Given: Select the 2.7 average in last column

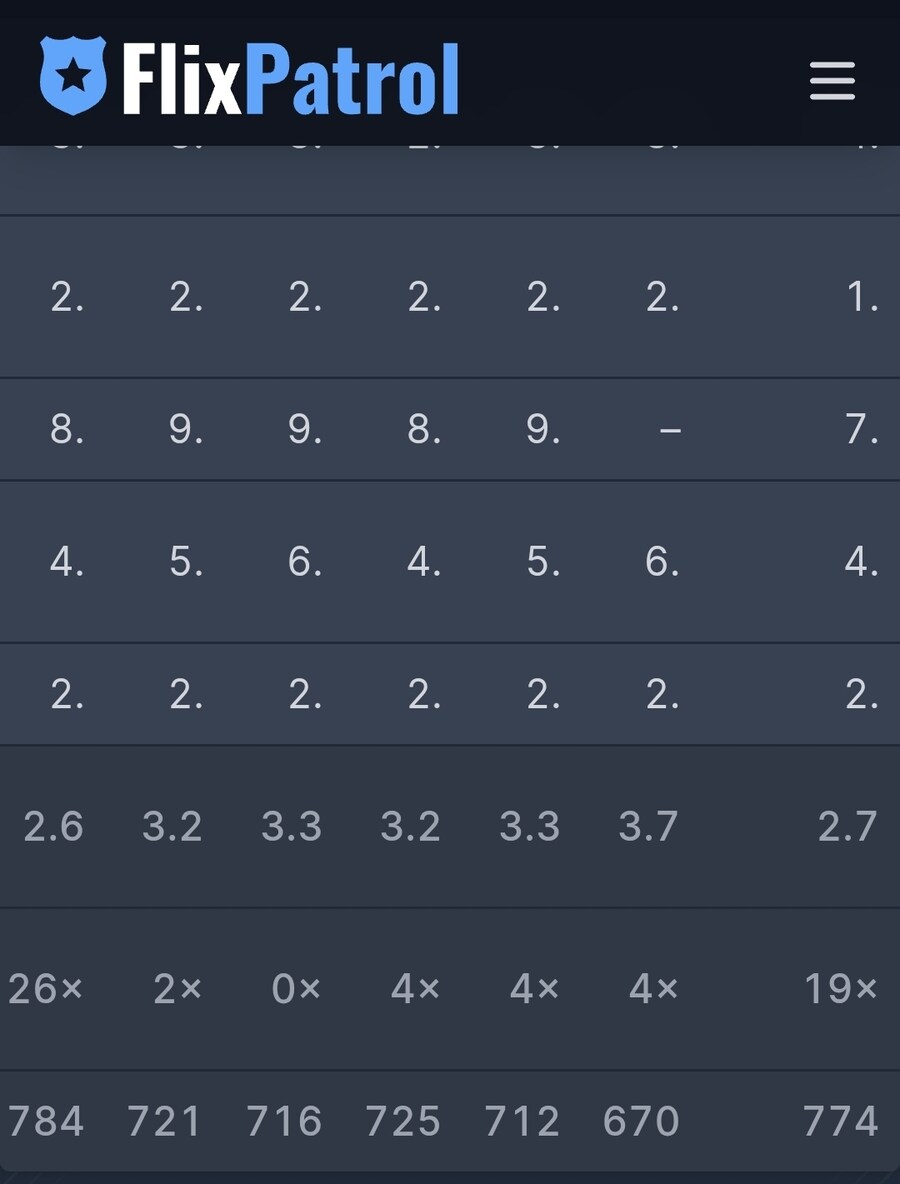Looking at the screenshot, I should (847, 826).
